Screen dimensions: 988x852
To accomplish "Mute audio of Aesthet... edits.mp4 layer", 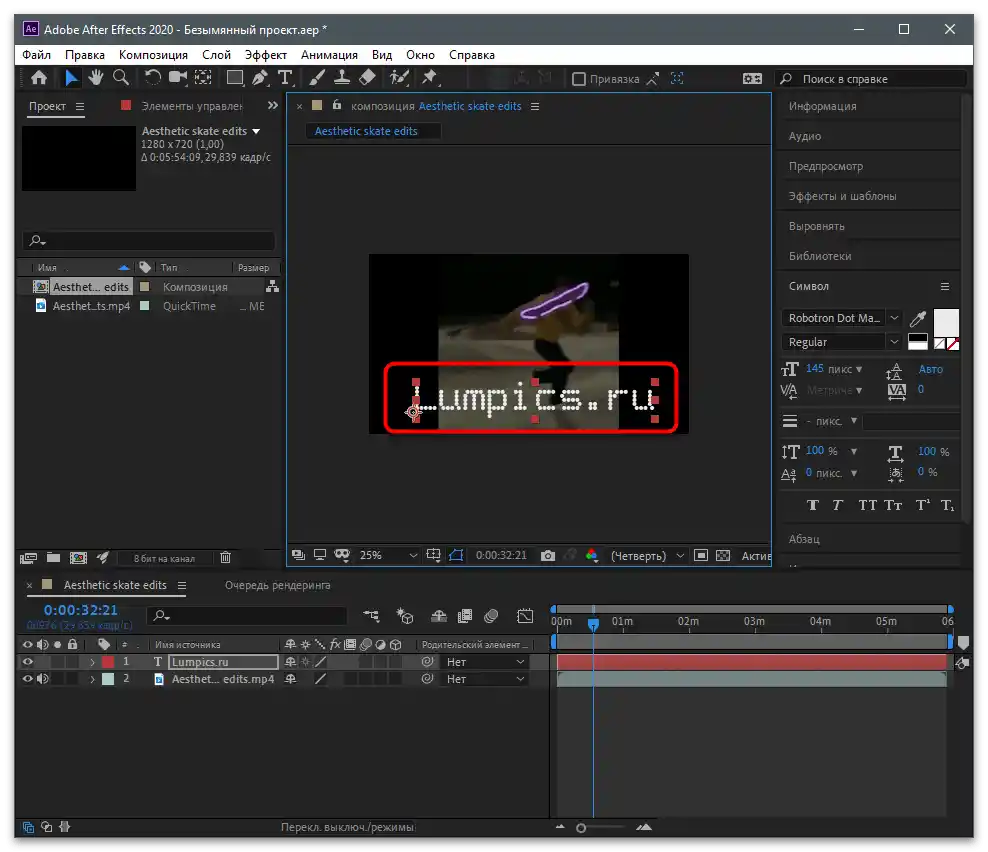I will tap(42, 679).
